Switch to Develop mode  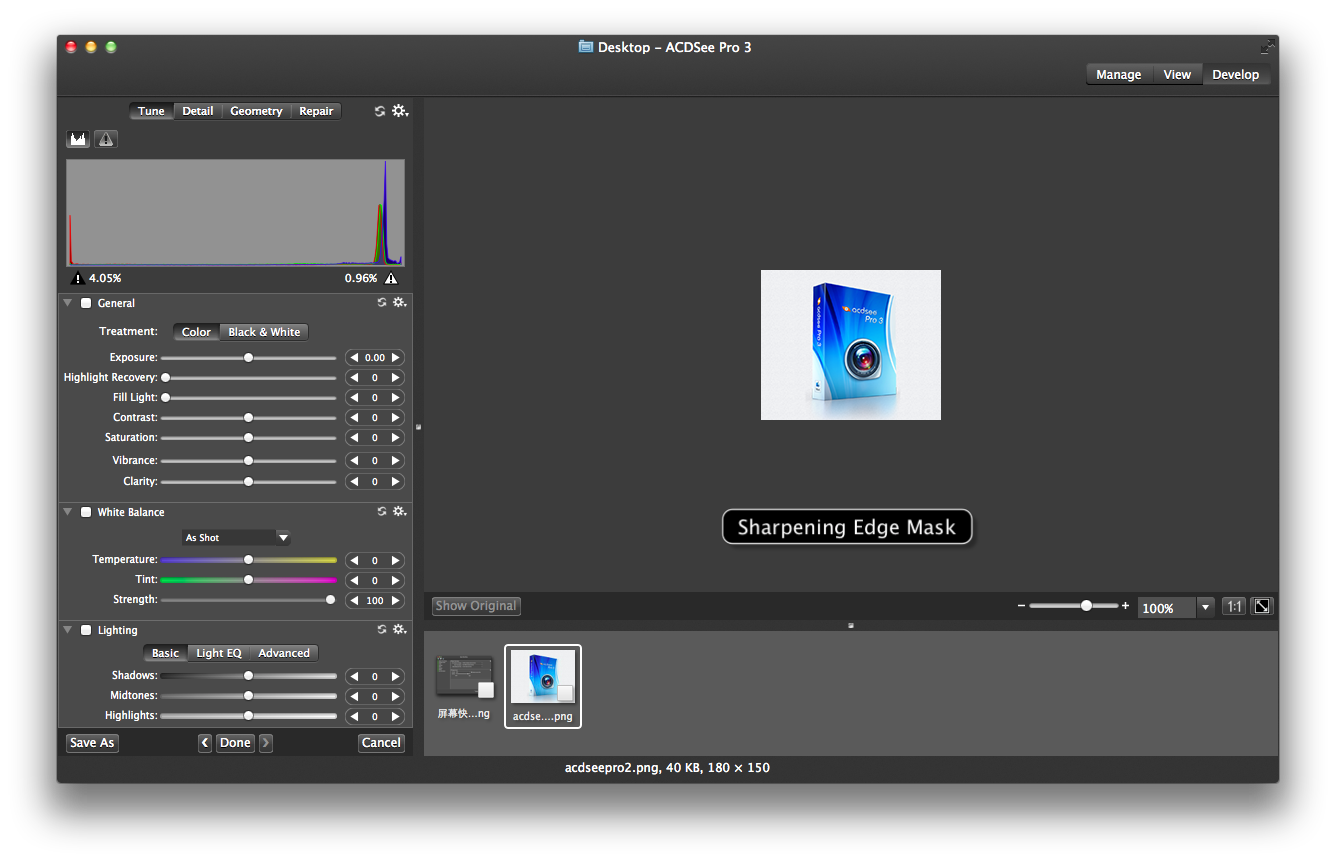[1236, 75]
